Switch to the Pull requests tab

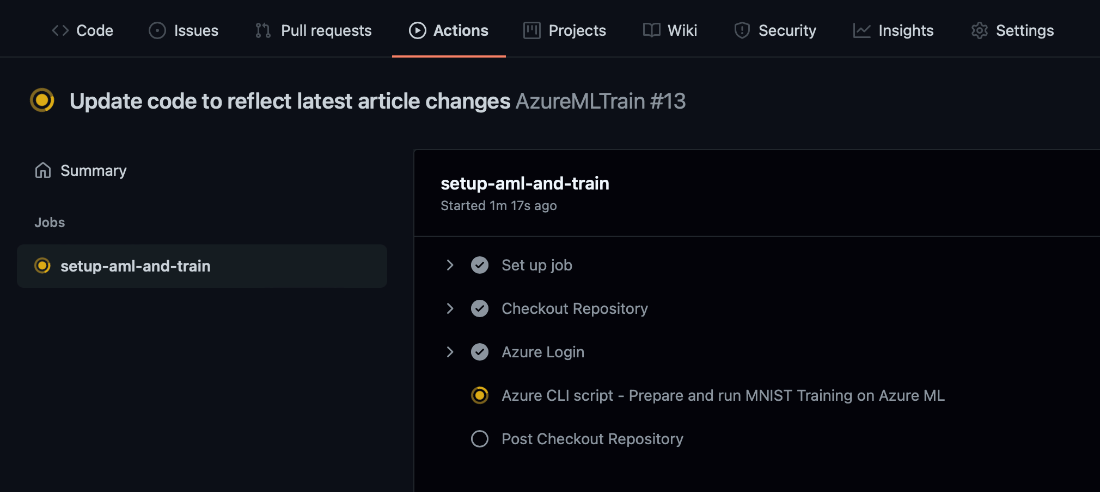tap(314, 30)
